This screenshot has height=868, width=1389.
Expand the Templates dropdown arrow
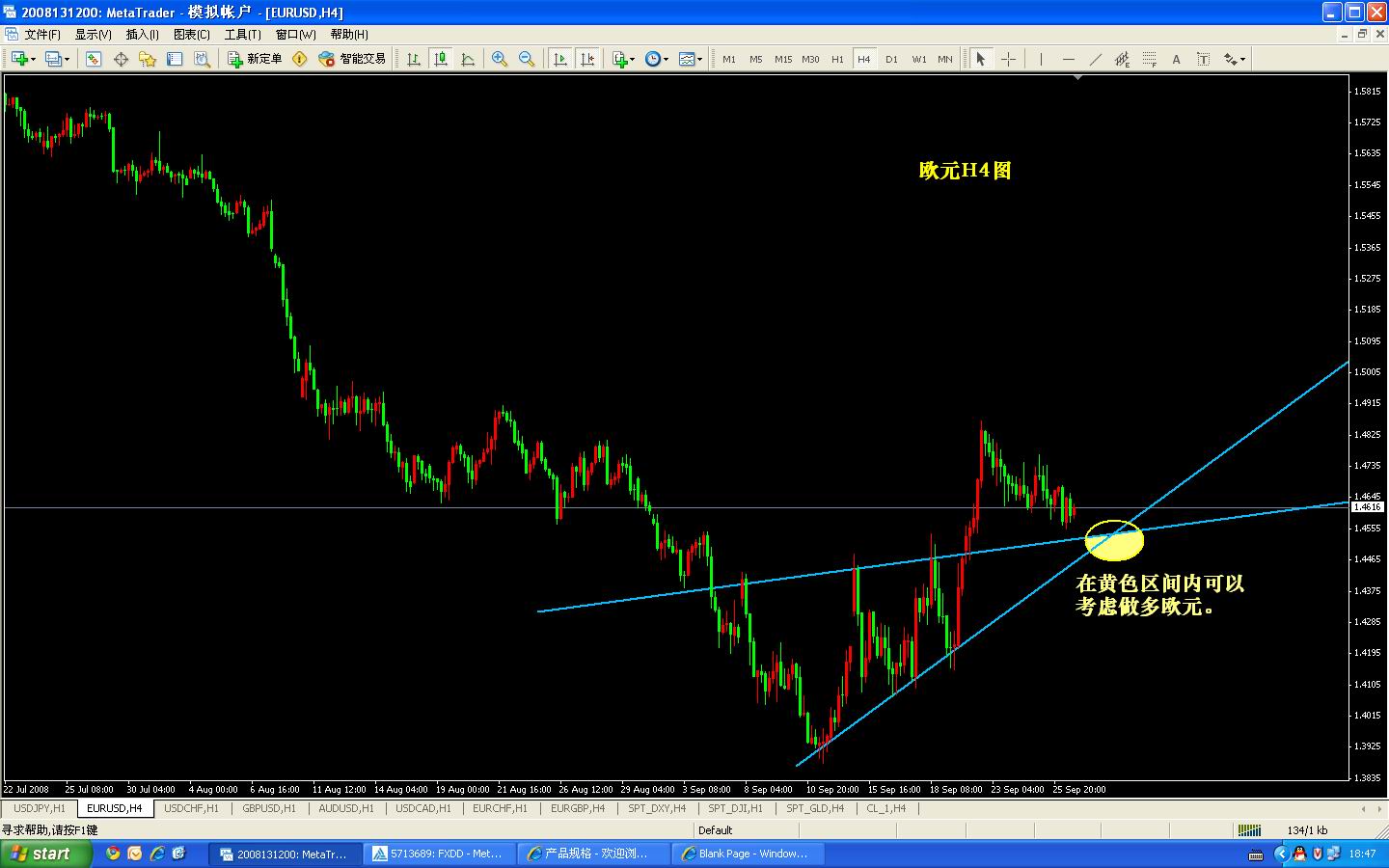[700, 59]
